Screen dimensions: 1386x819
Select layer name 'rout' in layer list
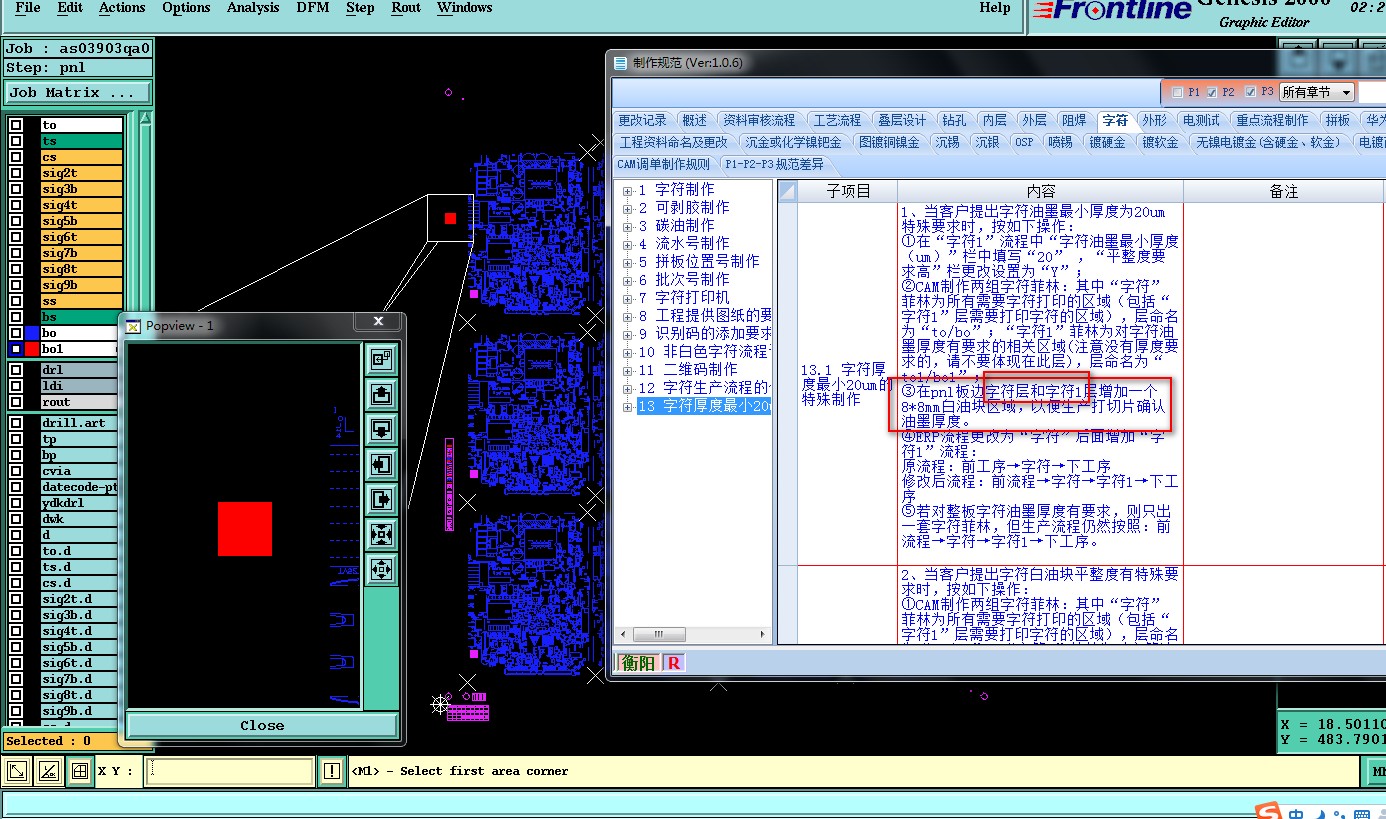click(81, 402)
